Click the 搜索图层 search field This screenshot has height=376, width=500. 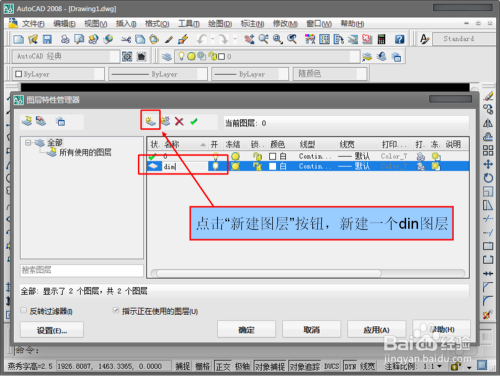click(82, 270)
